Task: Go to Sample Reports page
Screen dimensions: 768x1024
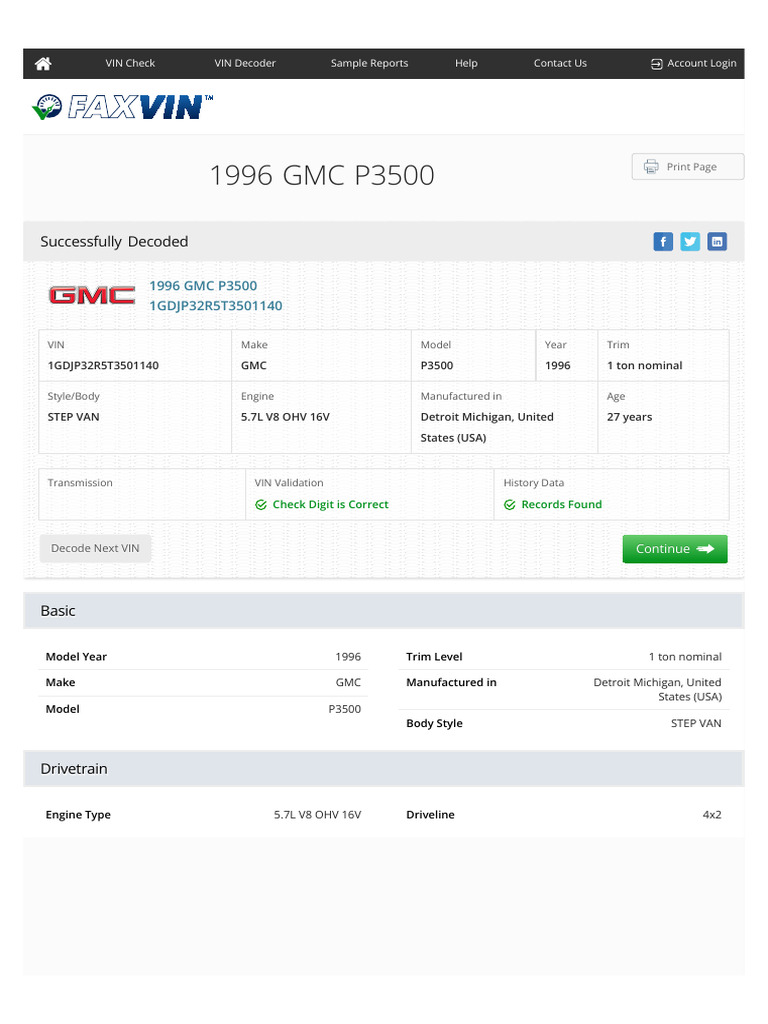Action: coord(369,63)
